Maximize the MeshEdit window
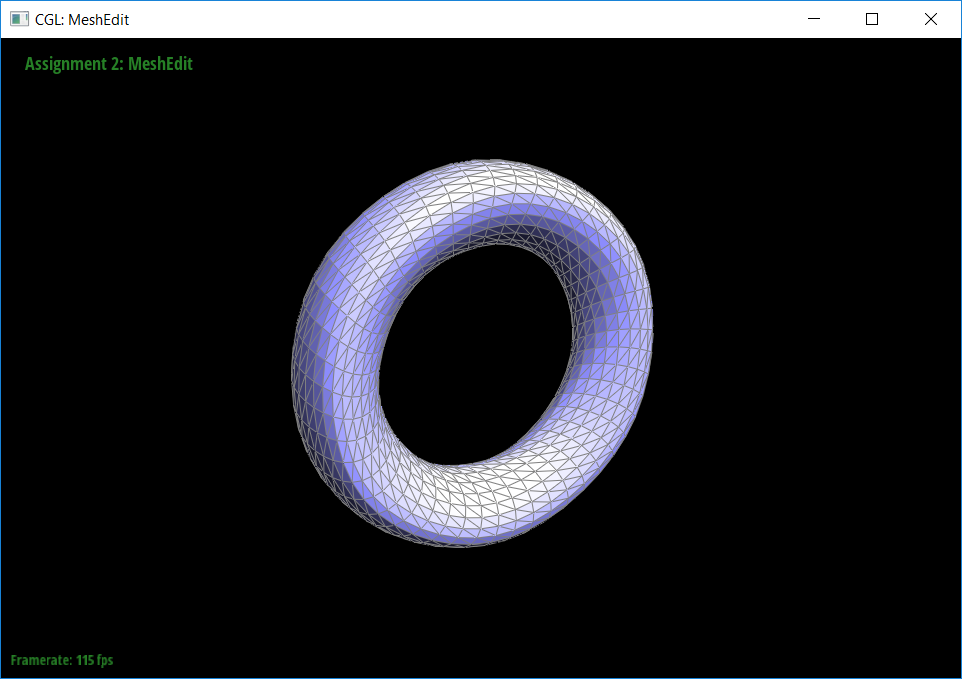 [872, 19]
